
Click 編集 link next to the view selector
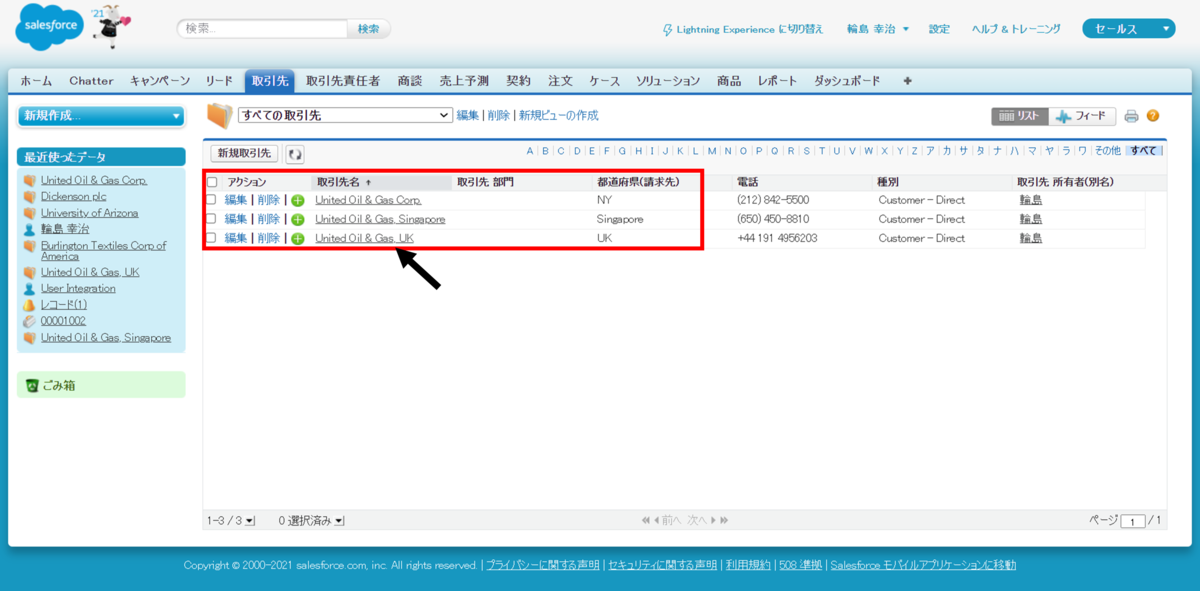[468, 116]
